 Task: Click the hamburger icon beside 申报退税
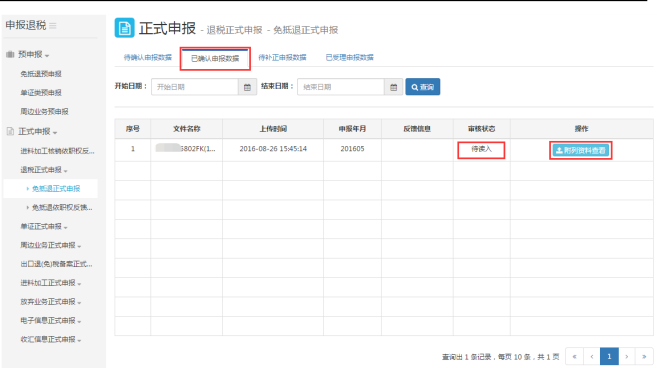53,26
